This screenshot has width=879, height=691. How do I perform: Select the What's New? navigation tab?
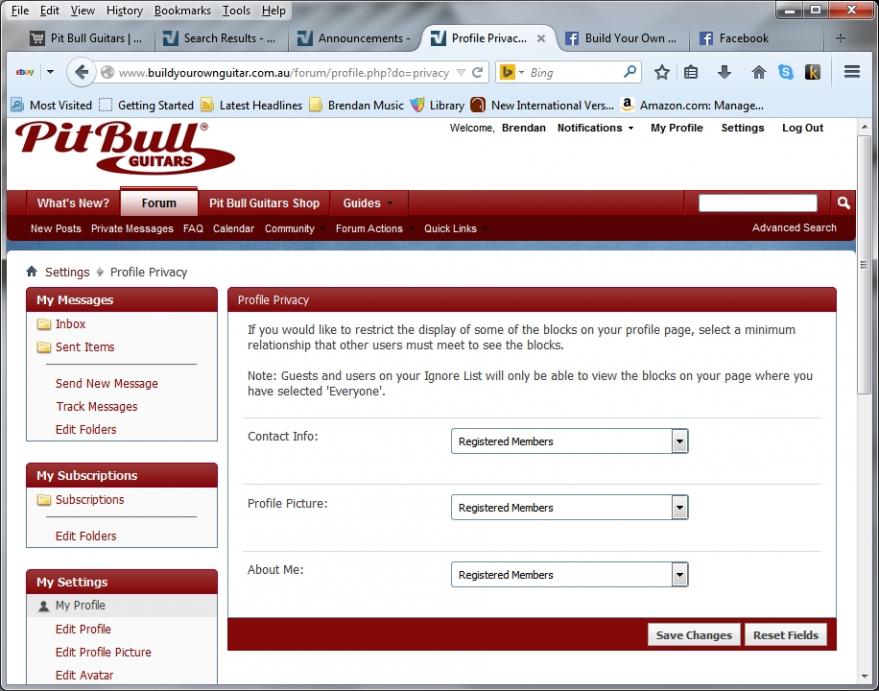click(x=73, y=203)
